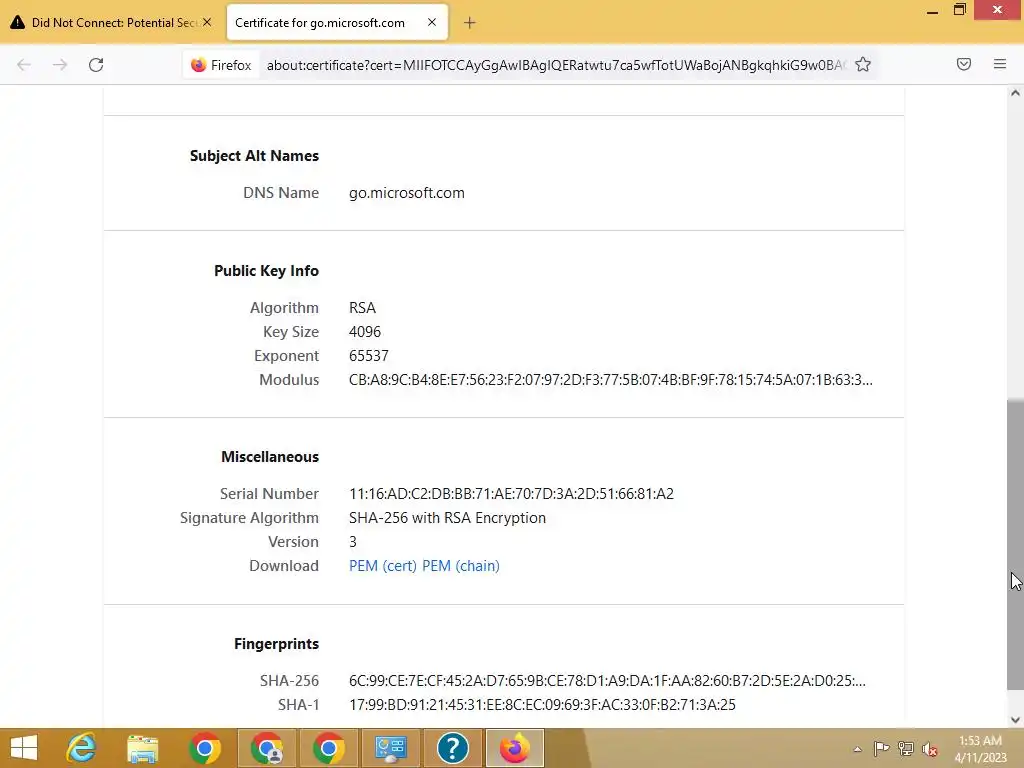1024x768 pixels.
Task: Show hidden system tray icons
Action: click(x=857, y=749)
